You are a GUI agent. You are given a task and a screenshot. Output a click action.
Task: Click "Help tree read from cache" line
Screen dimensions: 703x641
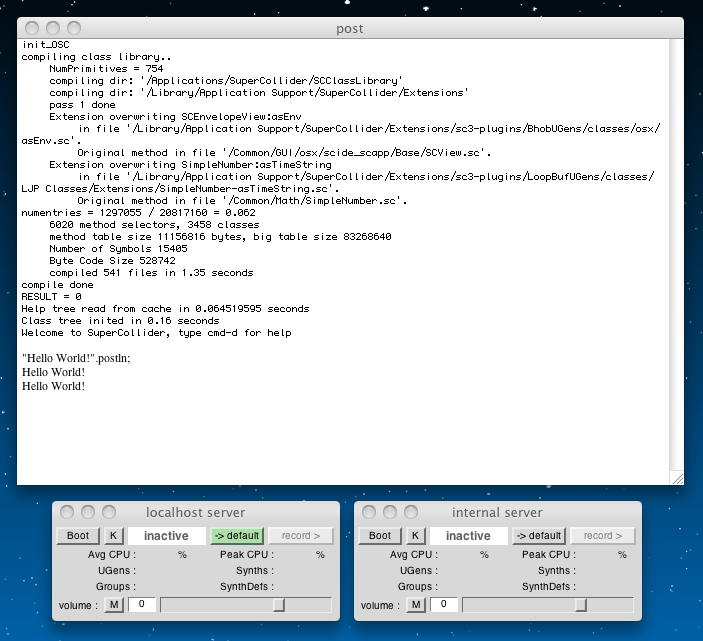pos(165,308)
